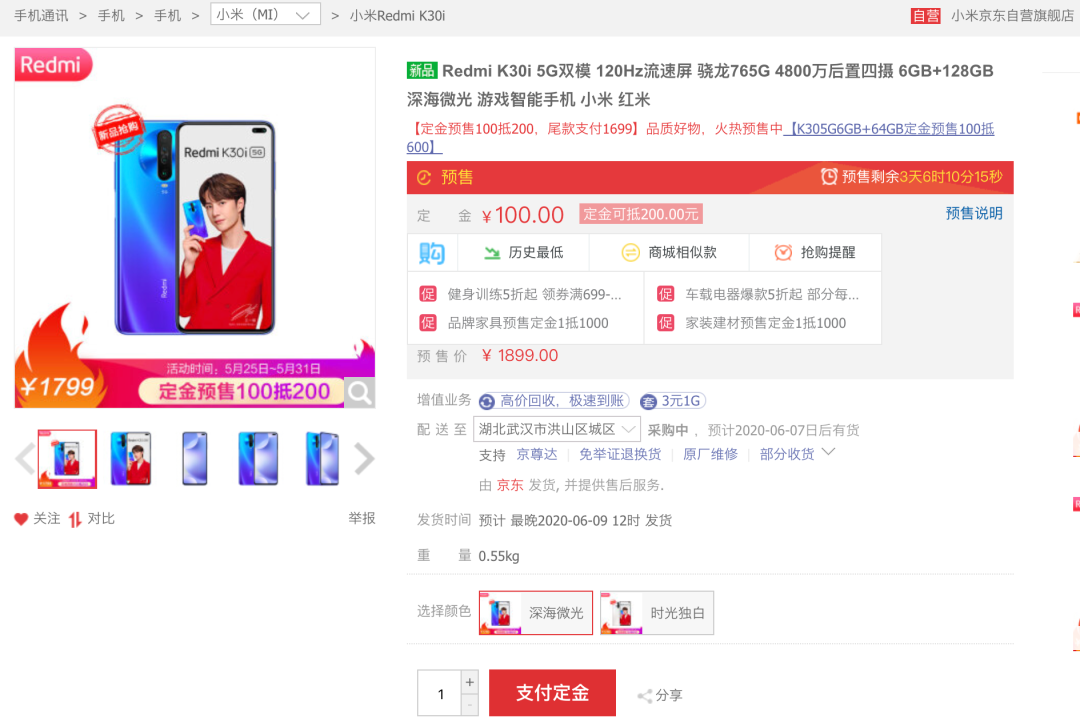Open the delivery address 湖北武汉市洪山区城区 dropdown
Viewport: 1080px width, 722px height.
pyautogui.click(x=557, y=429)
